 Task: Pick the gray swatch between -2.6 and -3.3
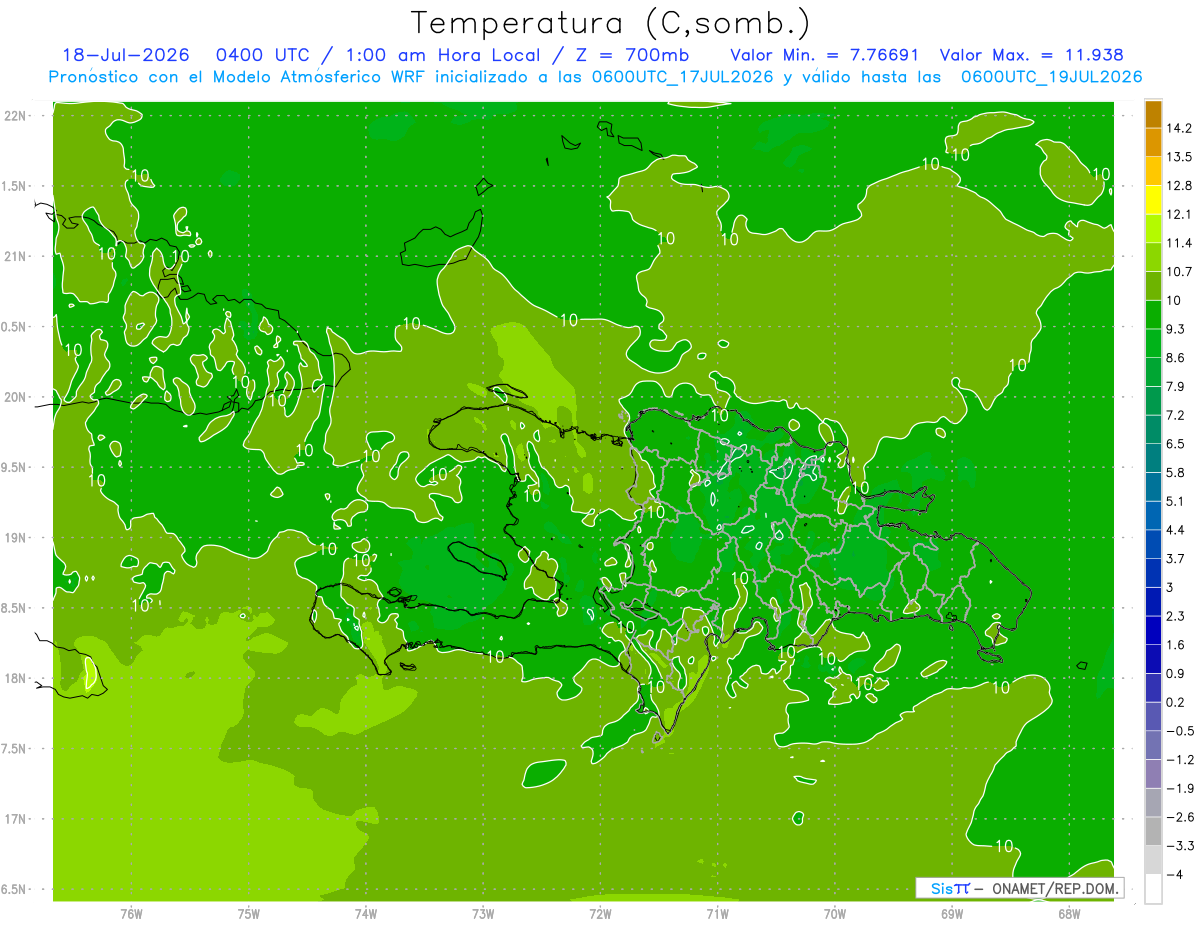point(1153,832)
